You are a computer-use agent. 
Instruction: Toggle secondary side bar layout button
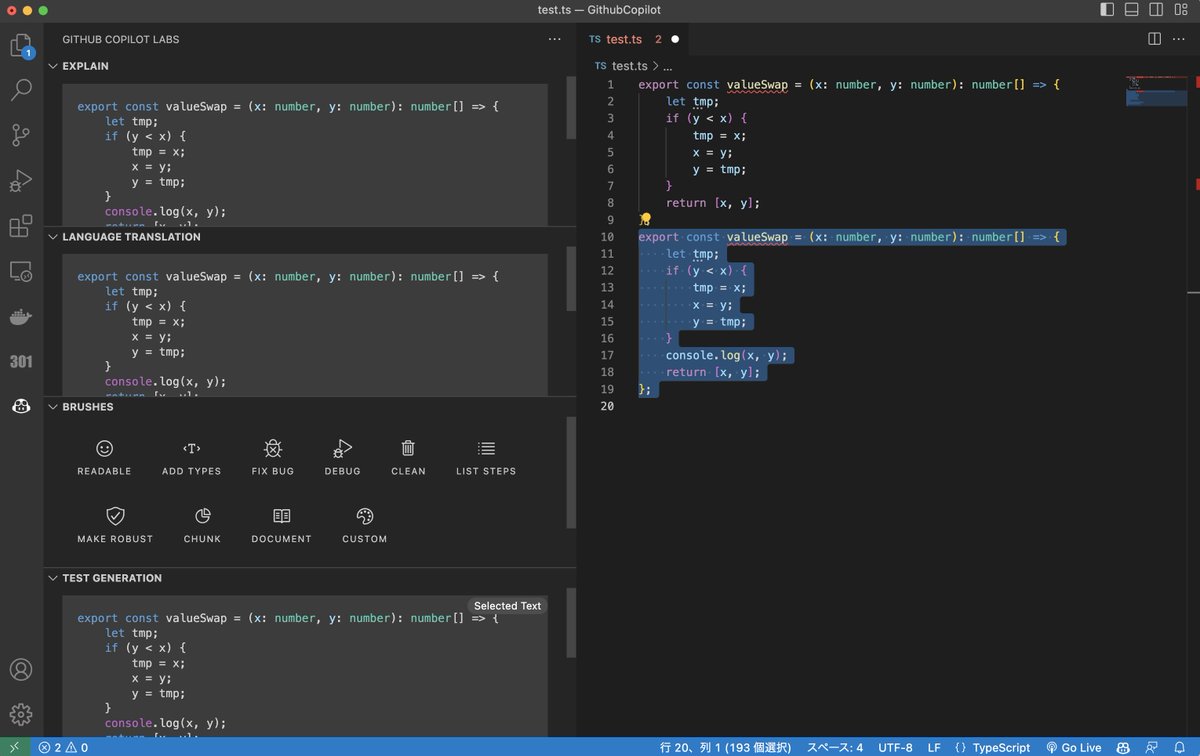click(1157, 10)
